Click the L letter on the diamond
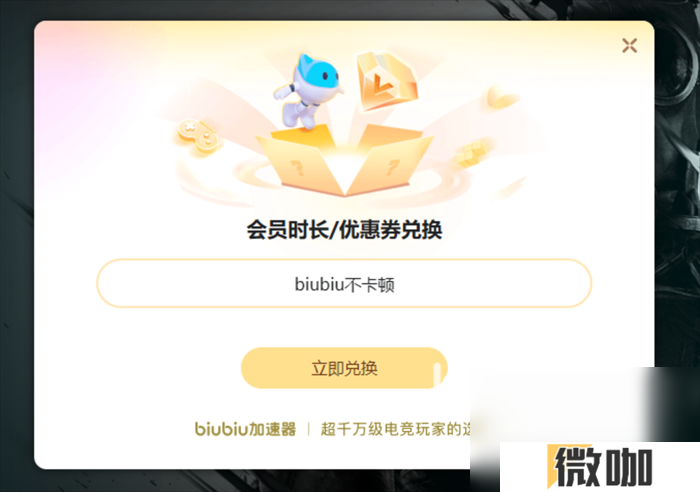Image resolution: width=700 pixels, height=492 pixels. pos(380,83)
